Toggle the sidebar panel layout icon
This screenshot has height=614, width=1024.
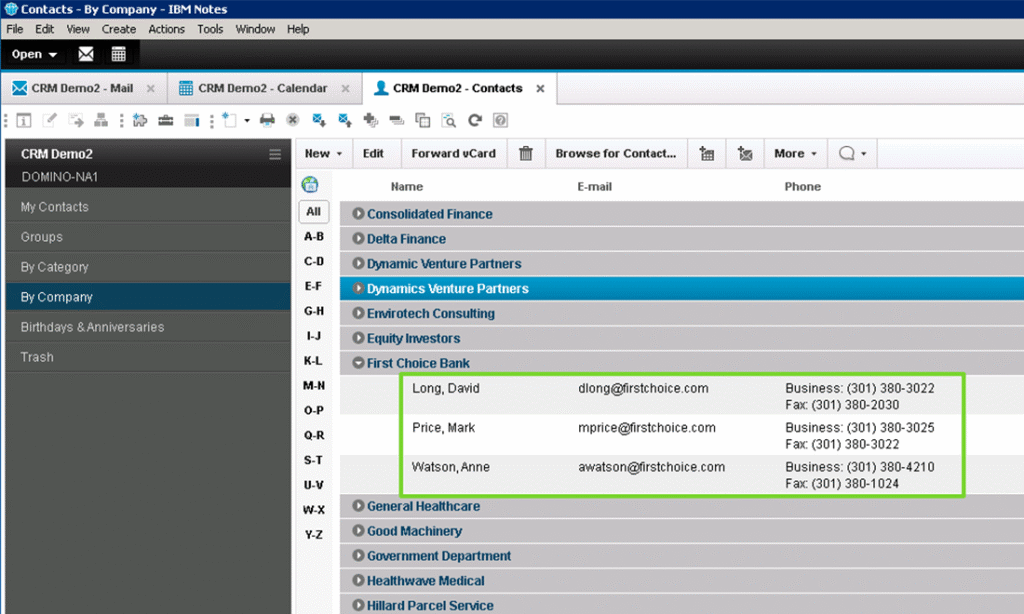191,120
